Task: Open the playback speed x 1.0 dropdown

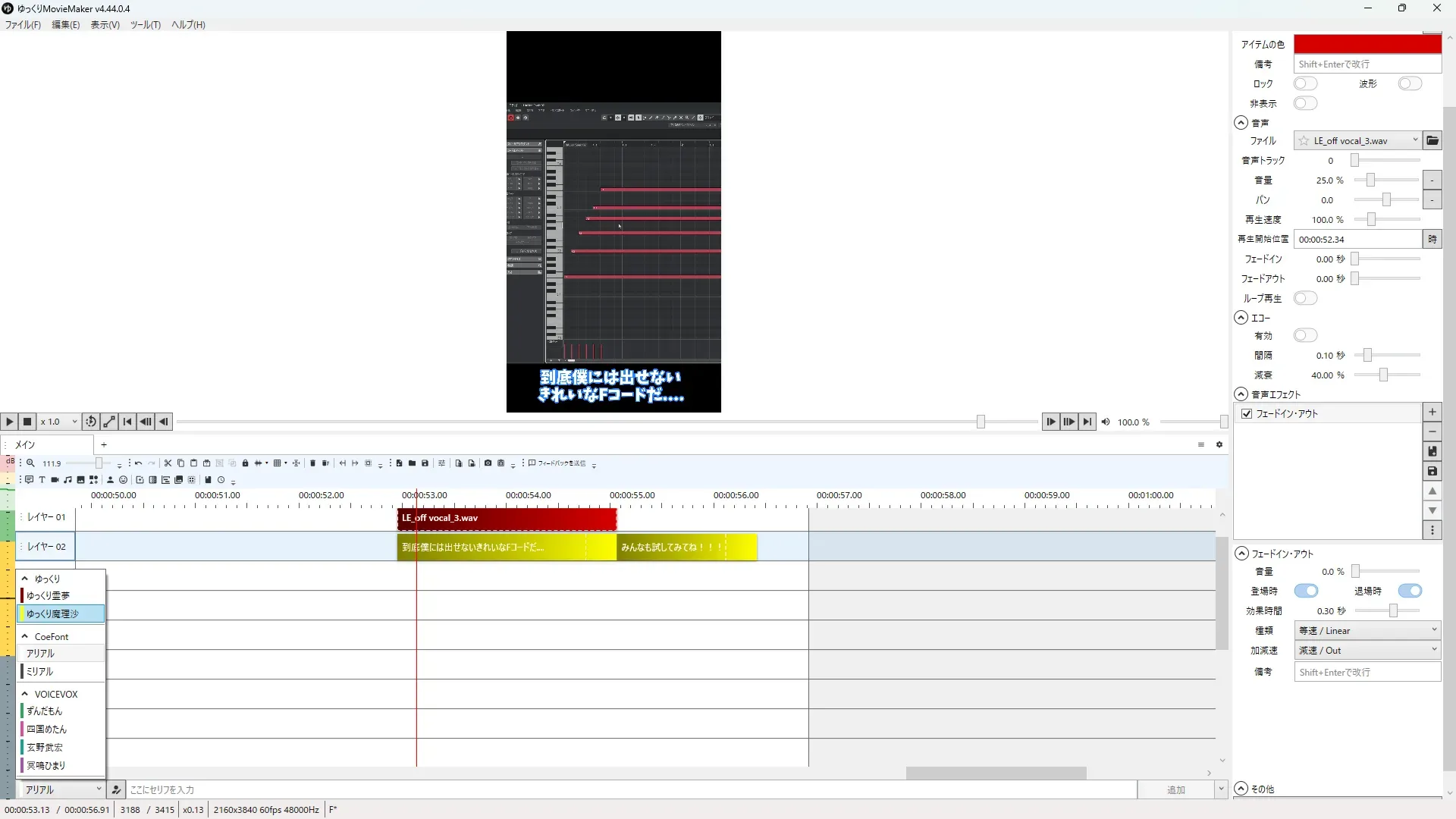Action: pos(59,422)
